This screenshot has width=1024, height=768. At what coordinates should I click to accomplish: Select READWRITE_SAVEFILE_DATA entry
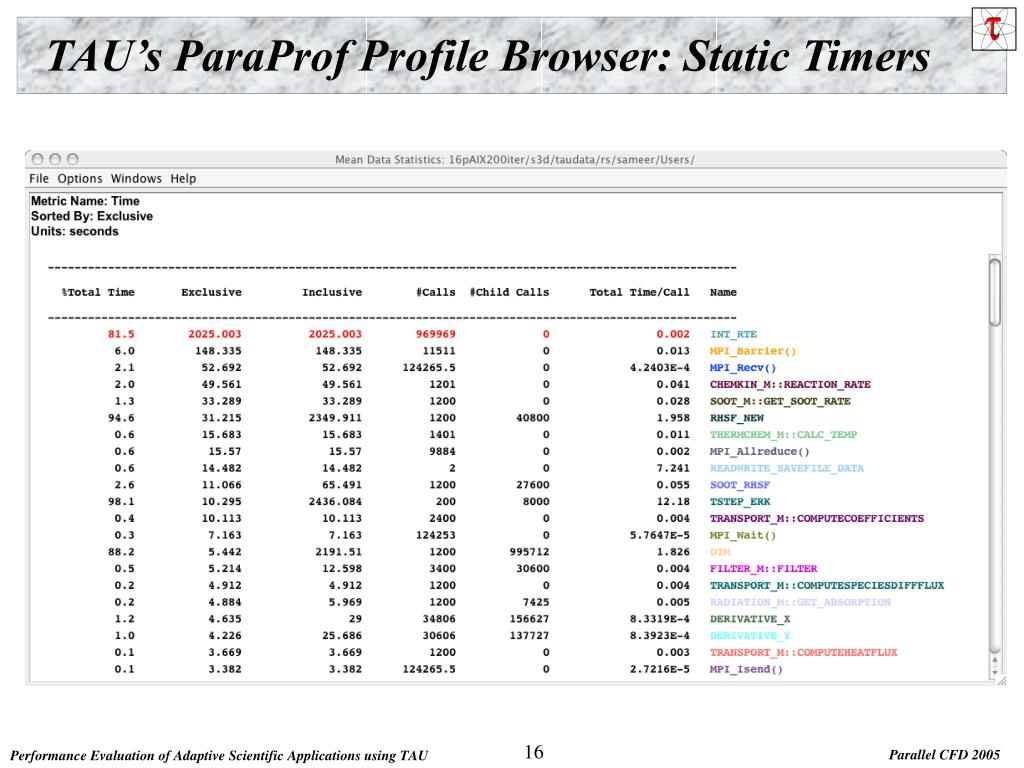(x=786, y=468)
